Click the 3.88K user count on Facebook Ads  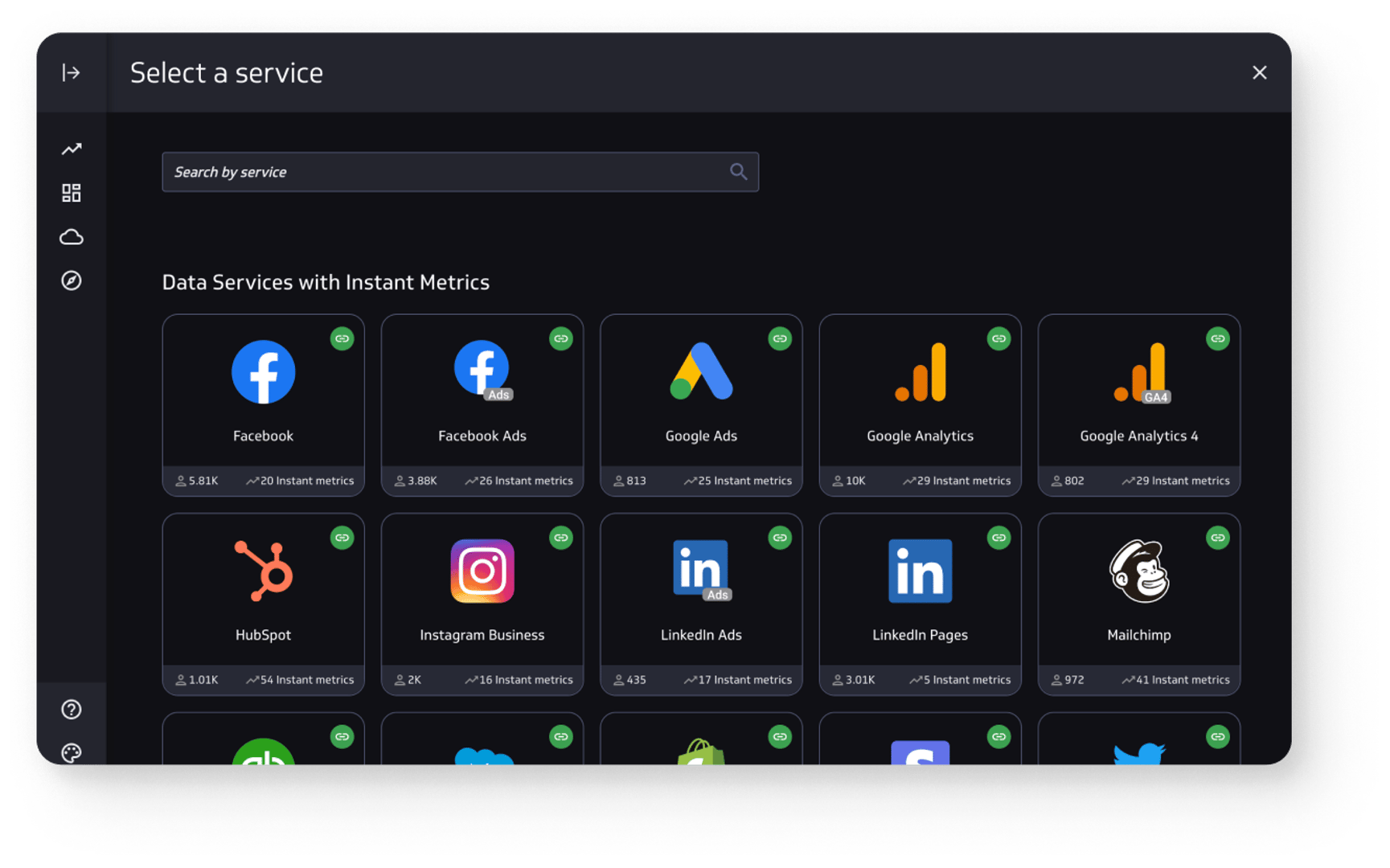click(x=416, y=481)
